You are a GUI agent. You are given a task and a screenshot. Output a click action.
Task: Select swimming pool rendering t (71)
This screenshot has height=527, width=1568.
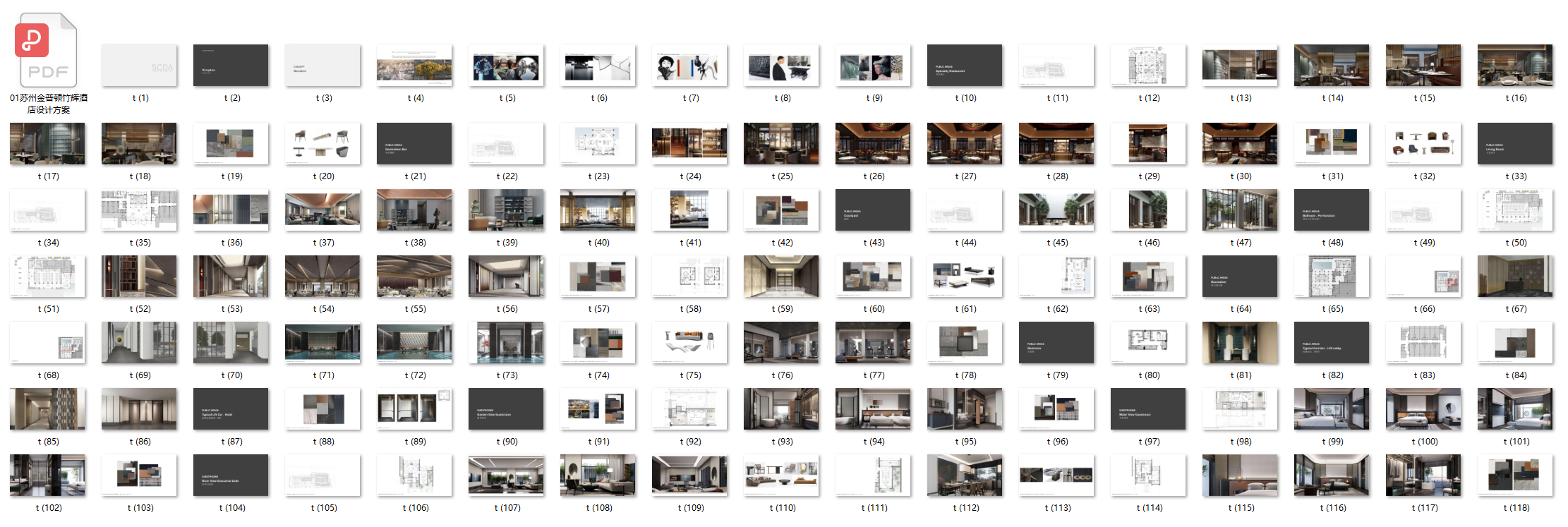(x=322, y=343)
